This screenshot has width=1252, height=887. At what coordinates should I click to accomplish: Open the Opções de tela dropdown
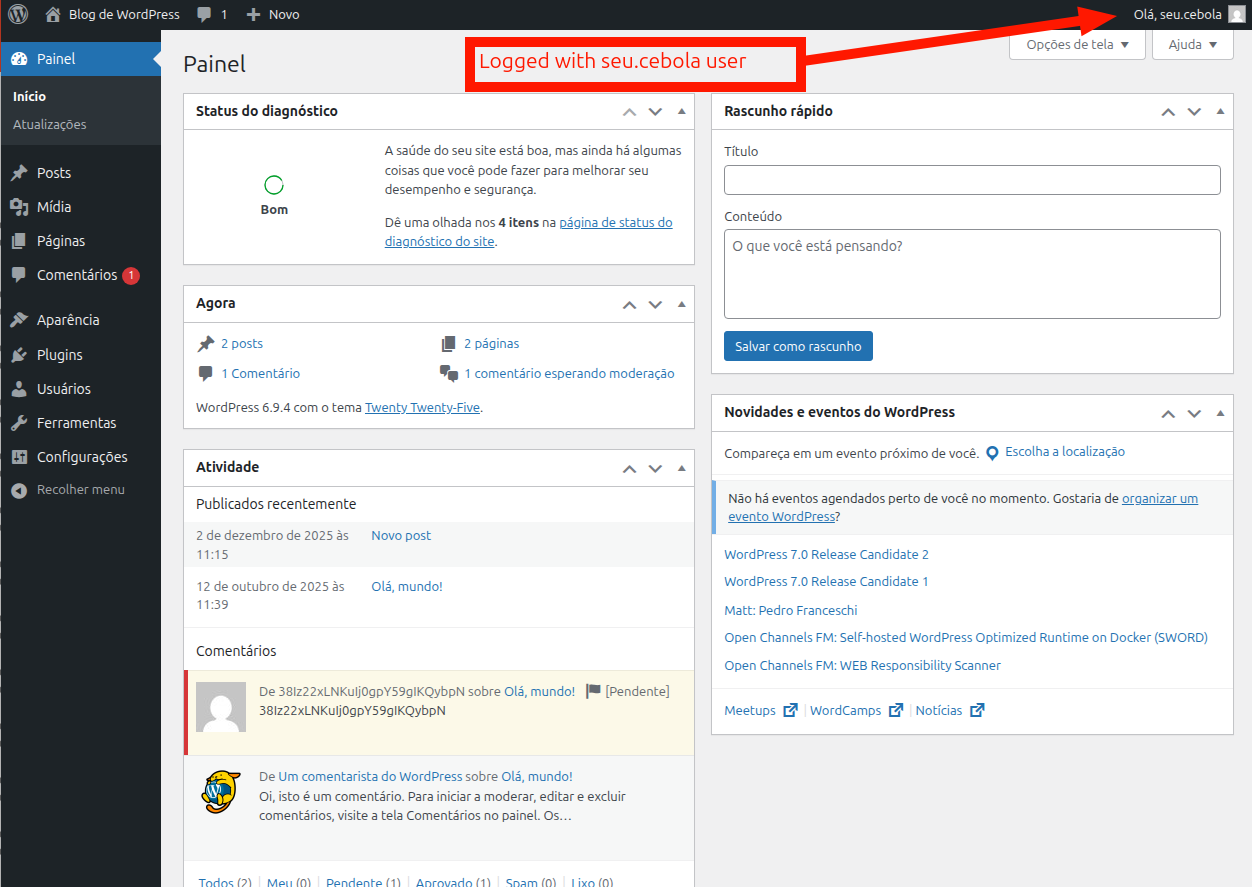coord(1076,44)
